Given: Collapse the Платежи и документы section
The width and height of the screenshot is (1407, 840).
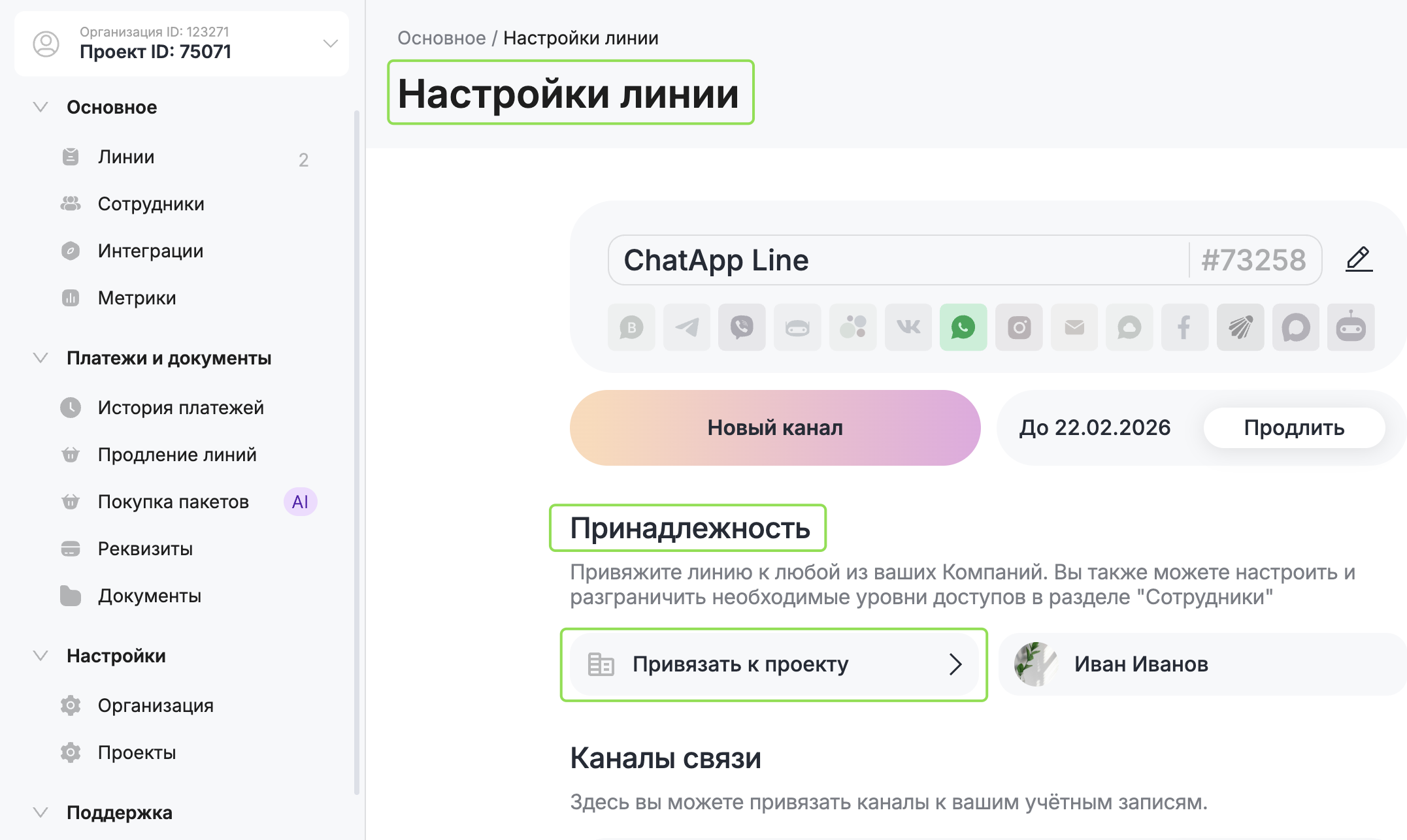Looking at the screenshot, I should [41, 358].
